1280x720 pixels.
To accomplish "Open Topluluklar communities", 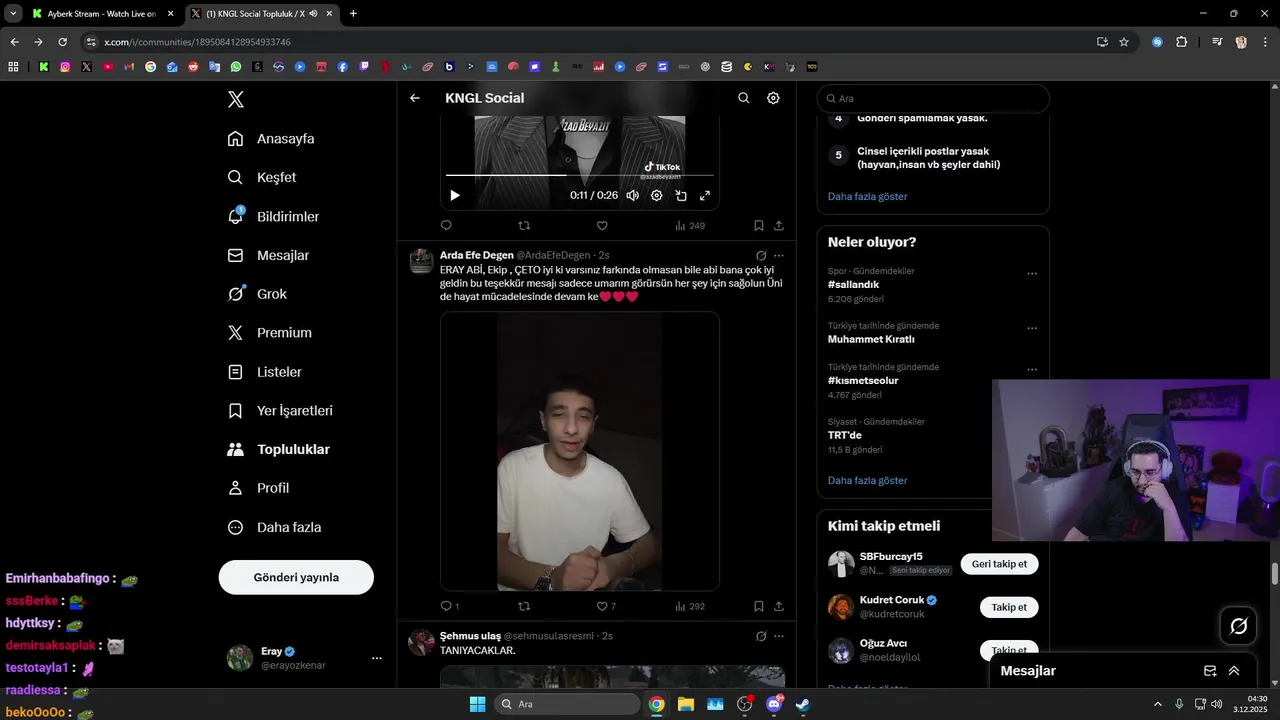I will click(x=278, y=449).
